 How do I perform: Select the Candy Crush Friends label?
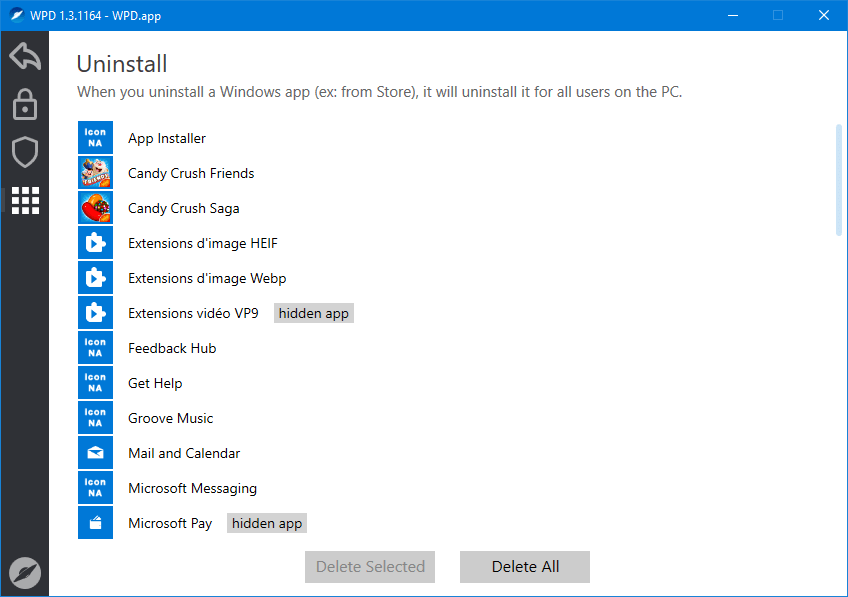pyautogui.click(x=191, y=174)
